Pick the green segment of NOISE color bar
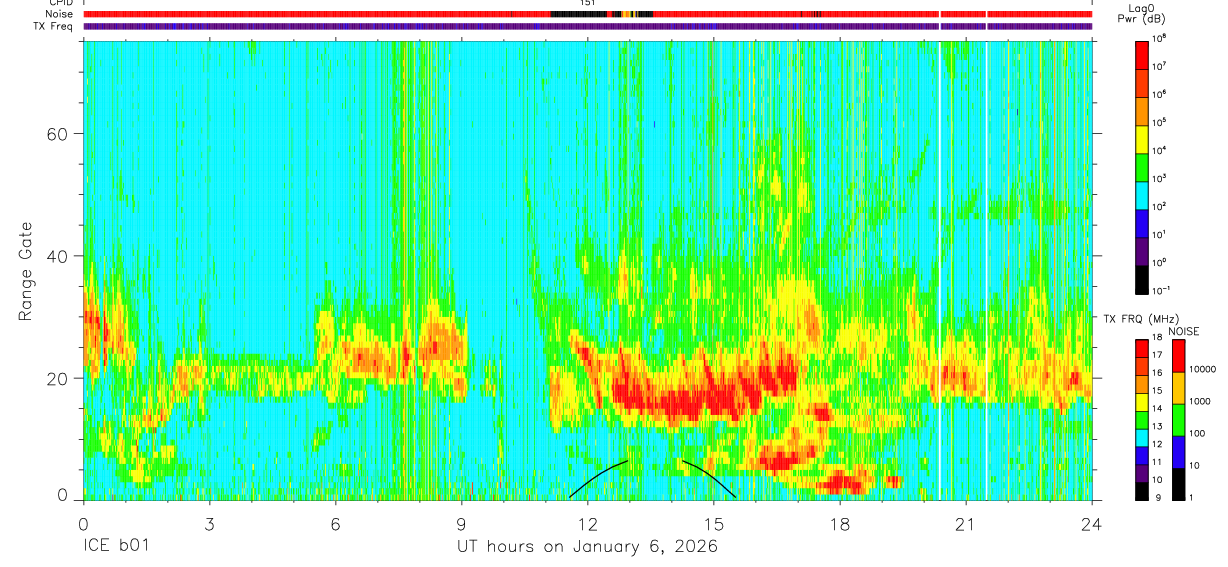The height and width of the screenshot is (567, 1228). coord(1179,420)
